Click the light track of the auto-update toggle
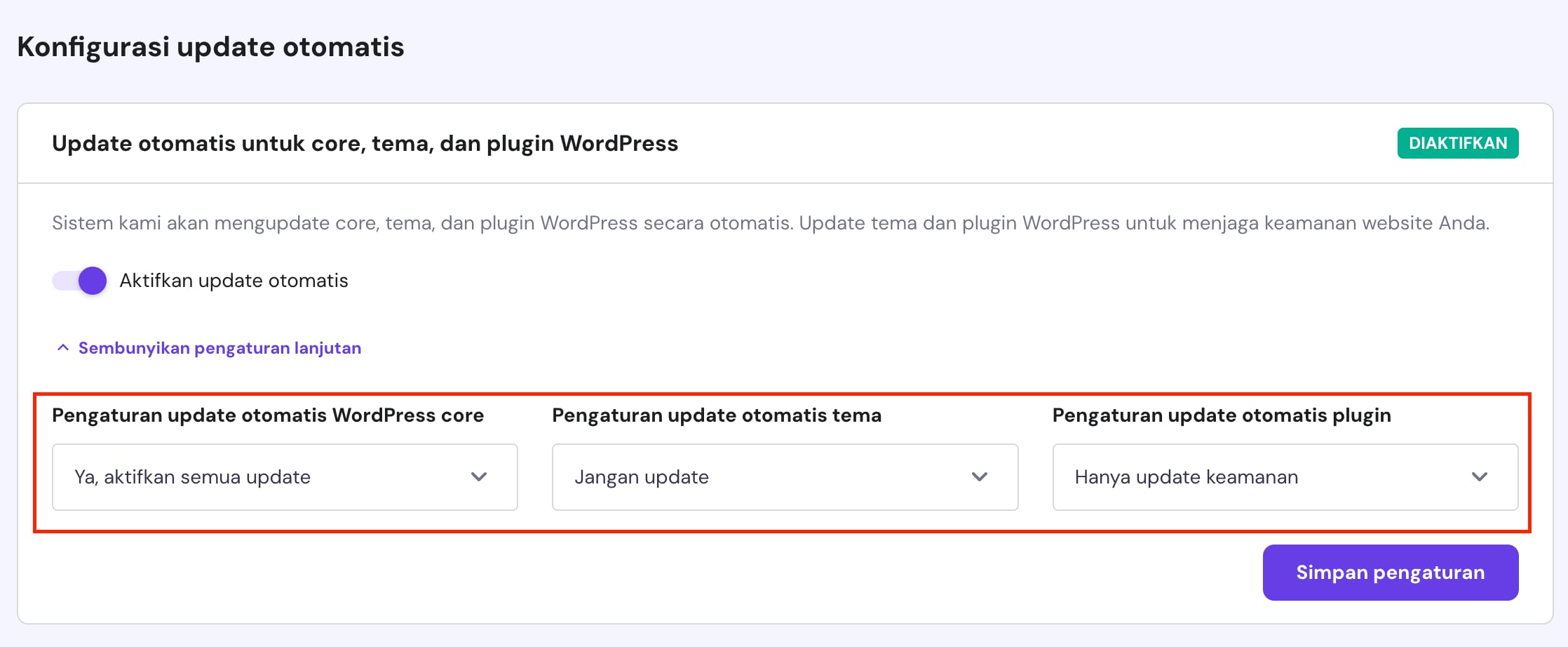1568x647 pixels. (65, 281)
